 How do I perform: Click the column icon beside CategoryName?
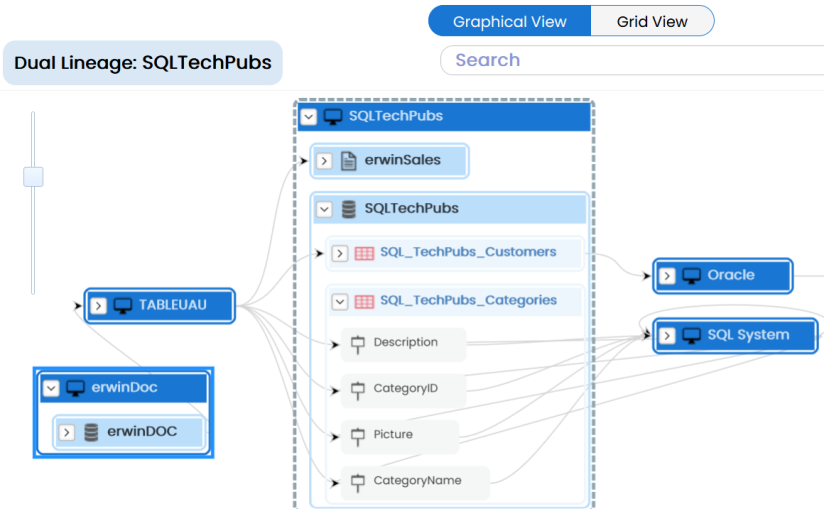click(x=358, y=483)
